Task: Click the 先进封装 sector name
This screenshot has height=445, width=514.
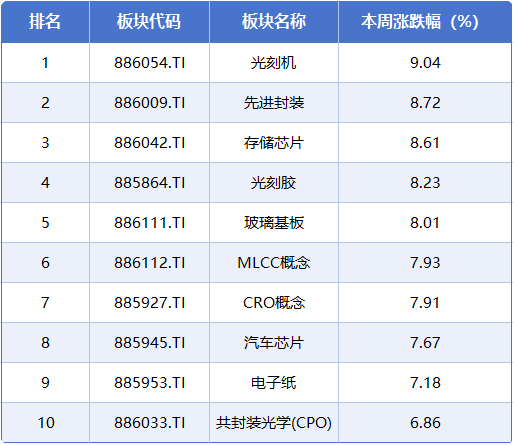Action: coord(274,103)
